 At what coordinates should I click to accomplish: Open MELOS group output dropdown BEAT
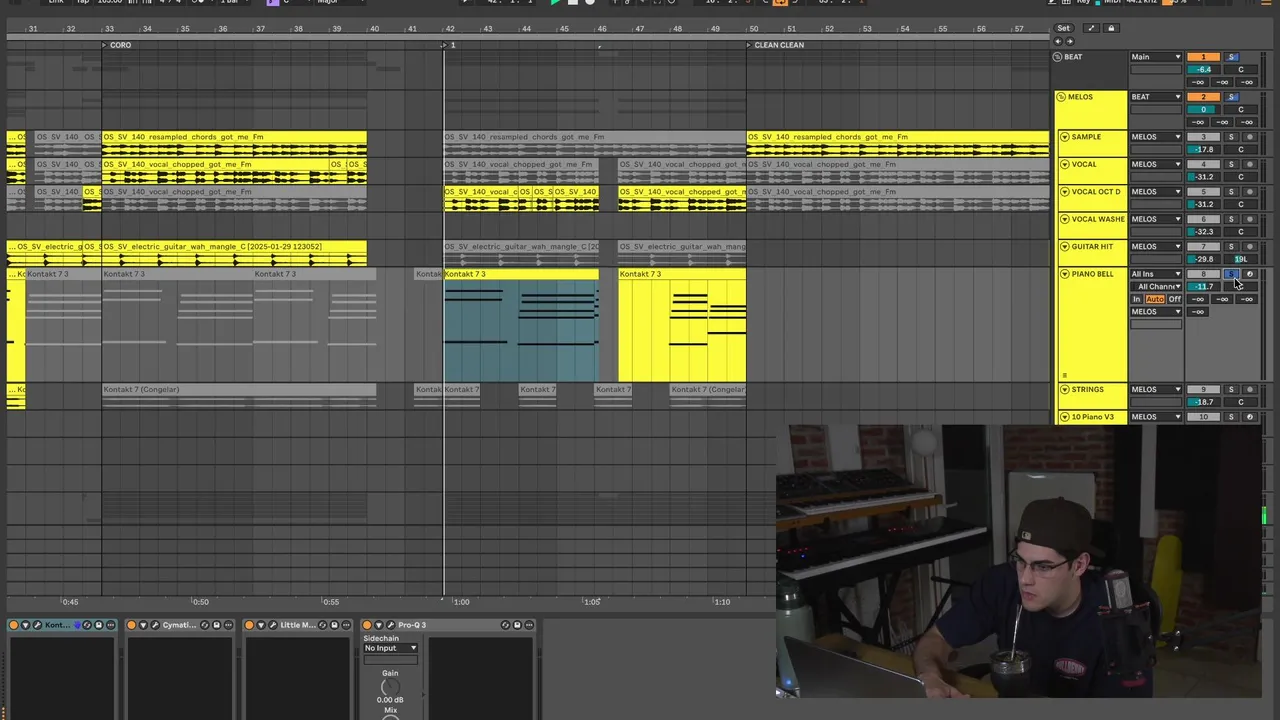click(1156, 97)
